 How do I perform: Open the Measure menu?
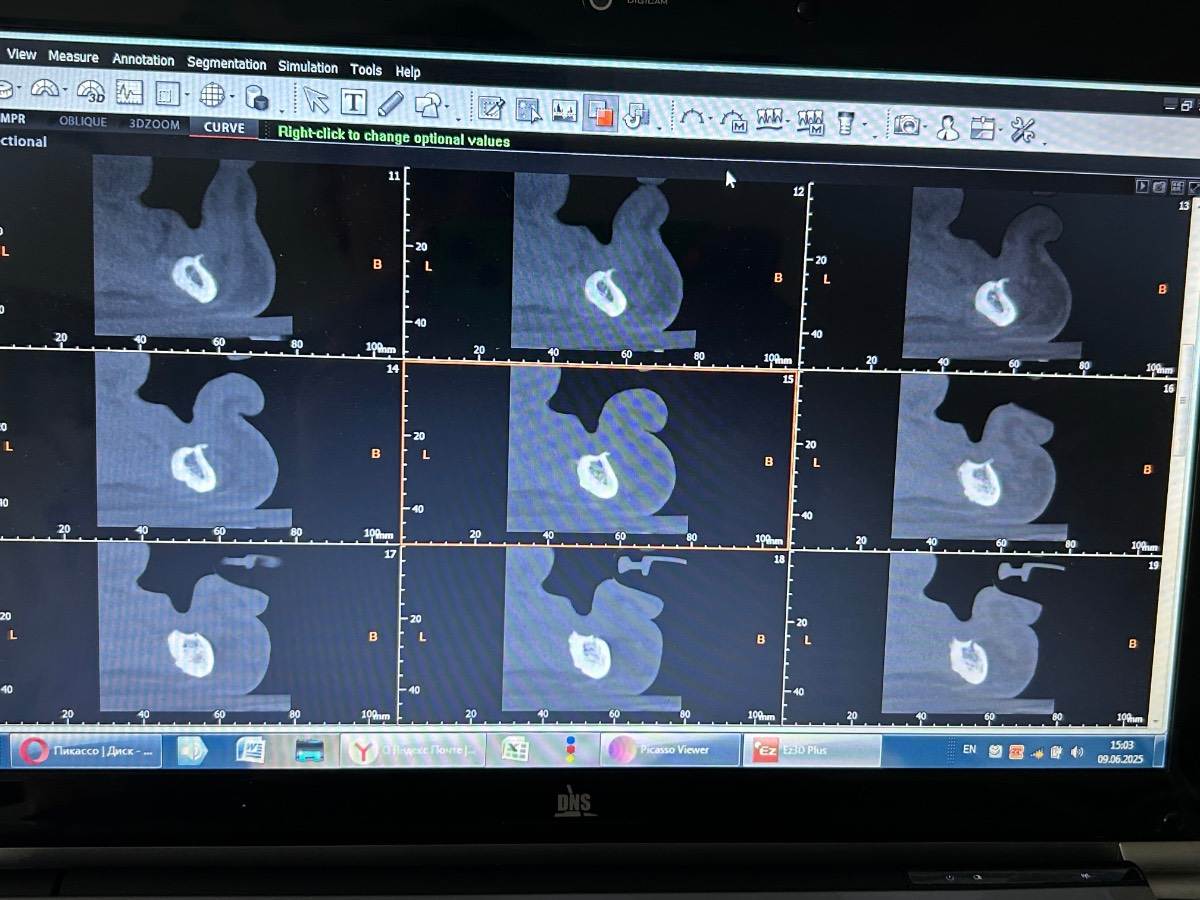click(73, 57)
